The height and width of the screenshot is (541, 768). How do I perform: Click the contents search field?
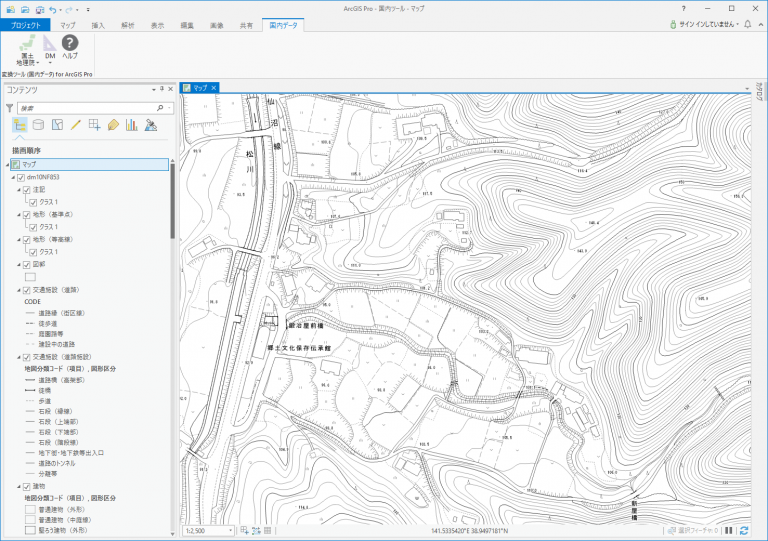point(90,106)
